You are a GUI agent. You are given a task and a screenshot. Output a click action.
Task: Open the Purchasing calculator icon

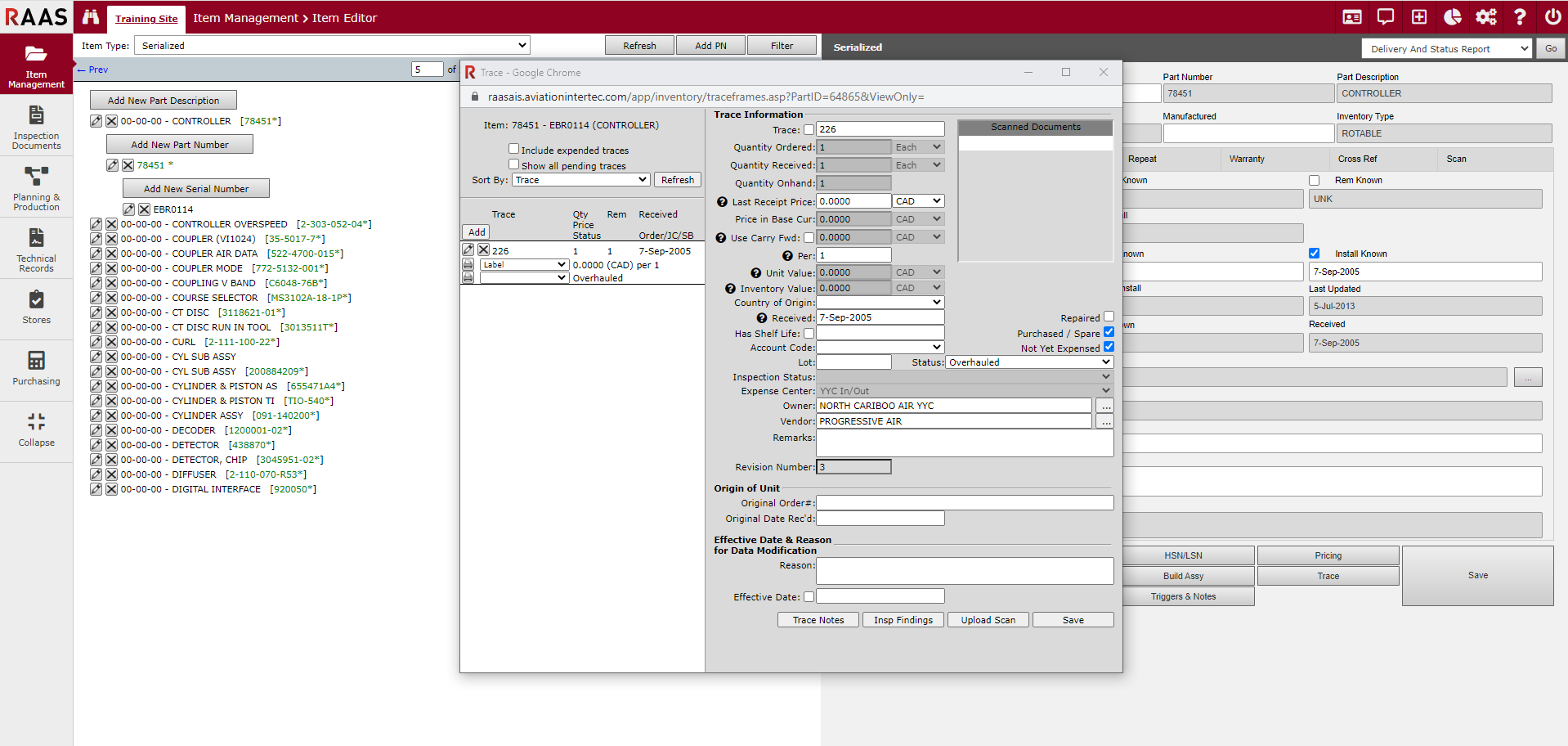click(x=36, y=361)
